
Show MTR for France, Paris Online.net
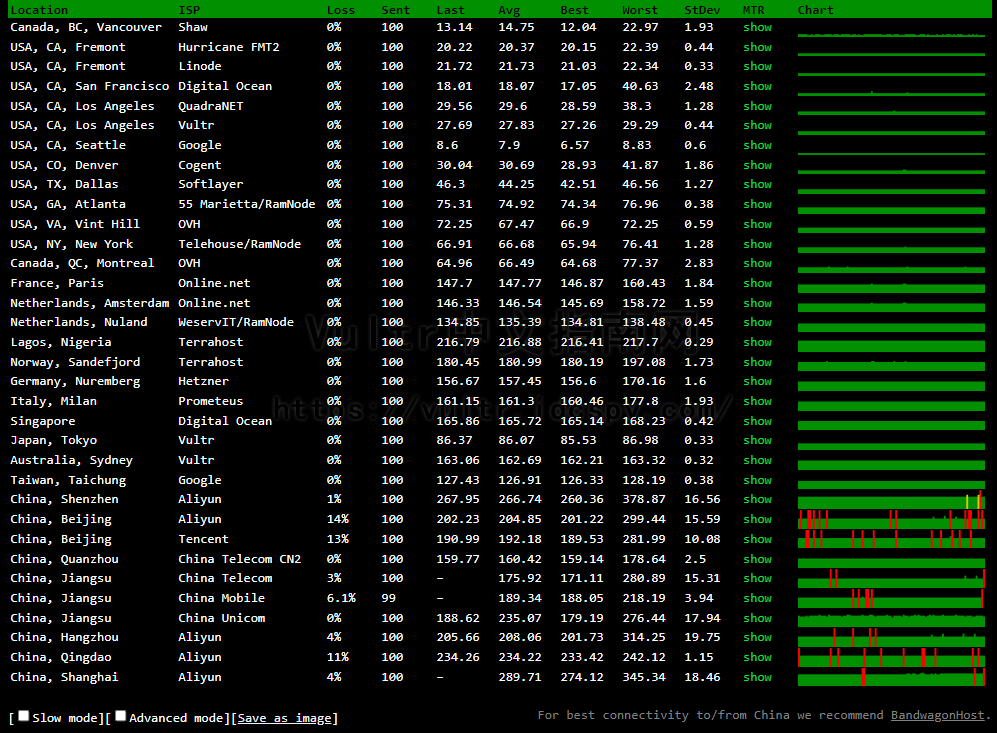(757, 283)
